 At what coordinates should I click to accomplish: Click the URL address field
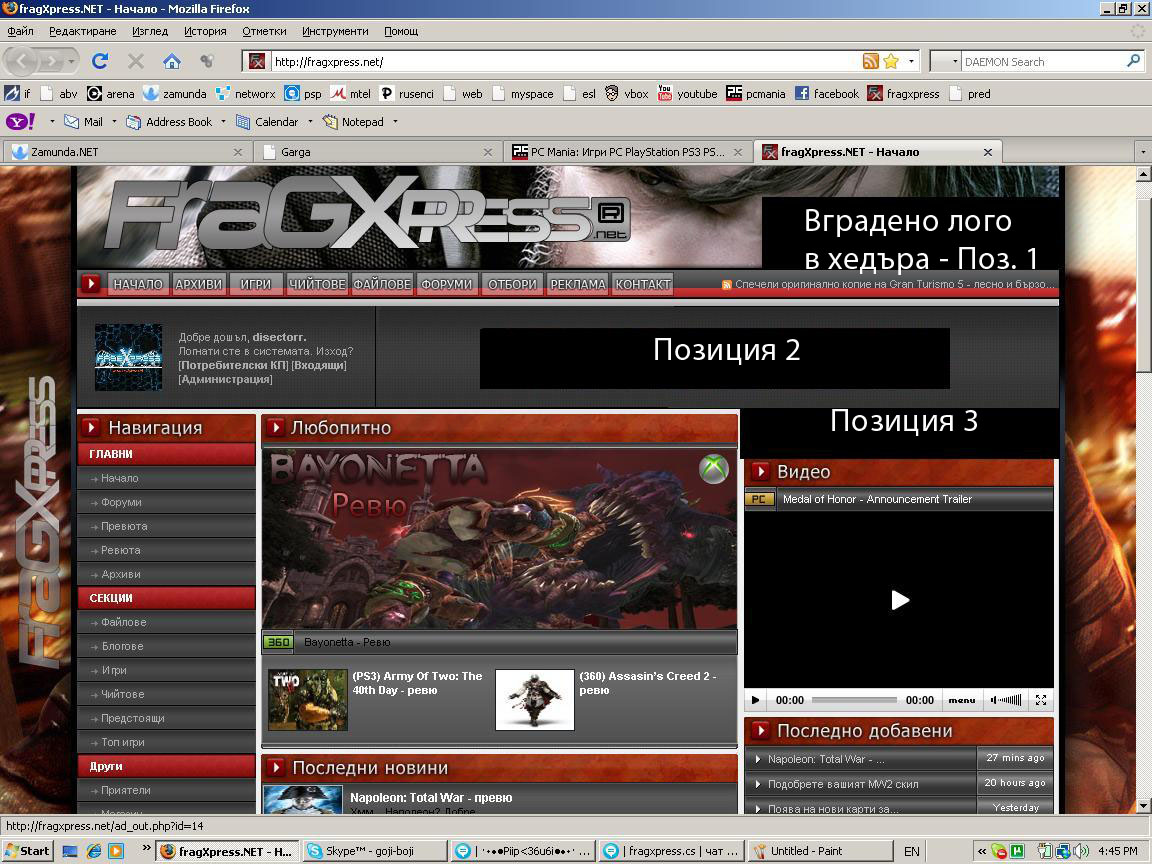(x=566, y=62)
